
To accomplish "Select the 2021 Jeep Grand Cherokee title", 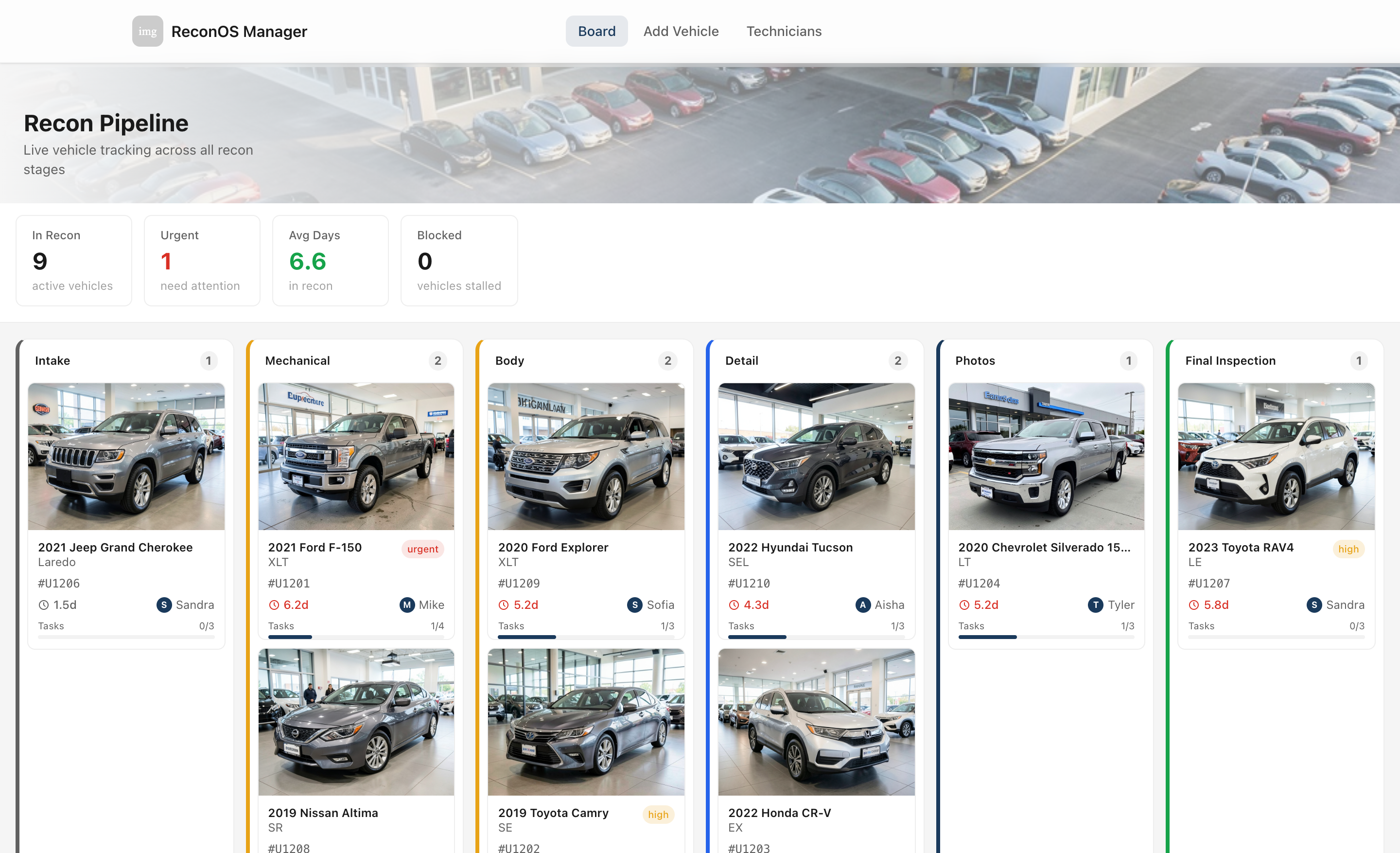I will click(115, 547).
